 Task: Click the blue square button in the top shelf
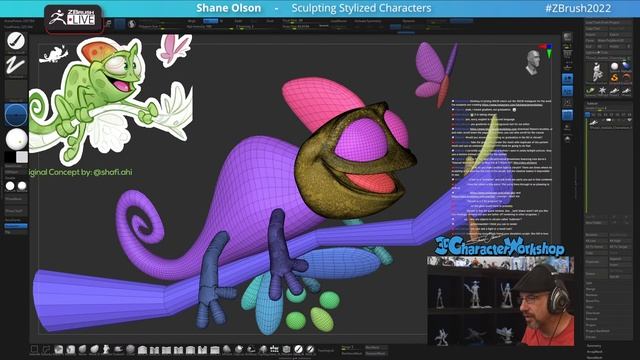coord(120,24)
